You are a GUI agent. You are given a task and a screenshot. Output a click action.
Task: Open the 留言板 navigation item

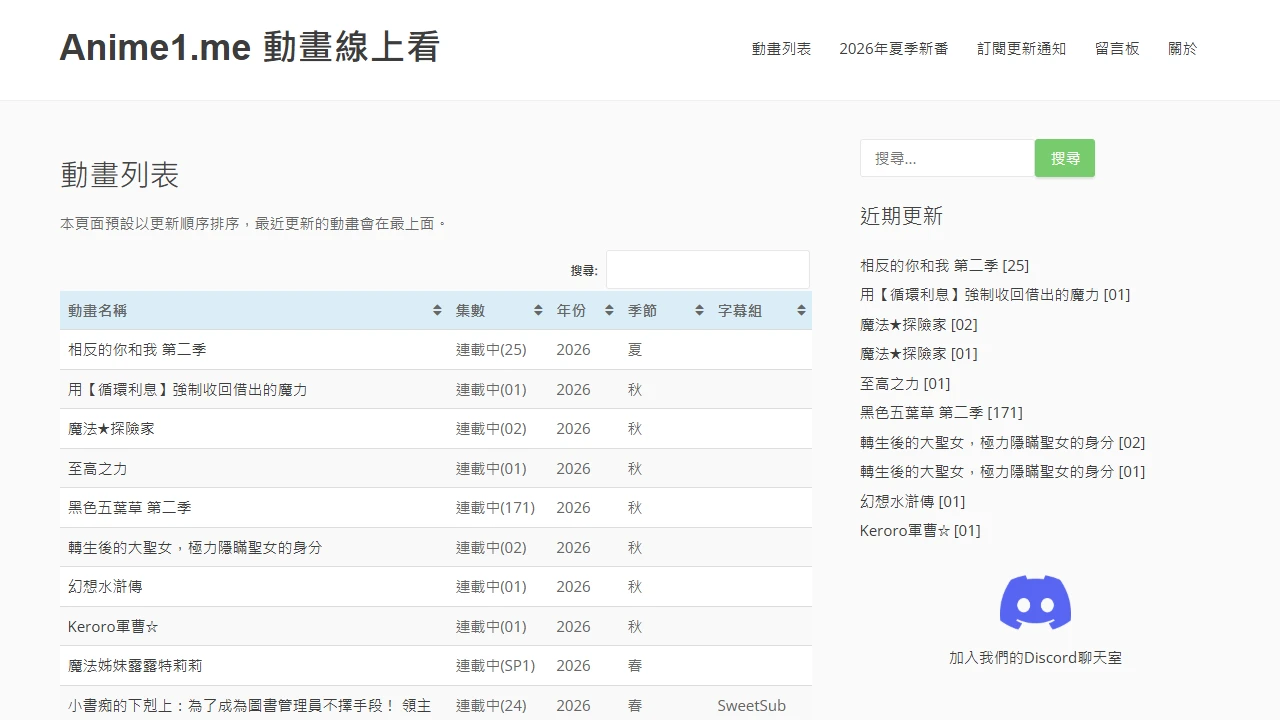tap(1117, 48)
